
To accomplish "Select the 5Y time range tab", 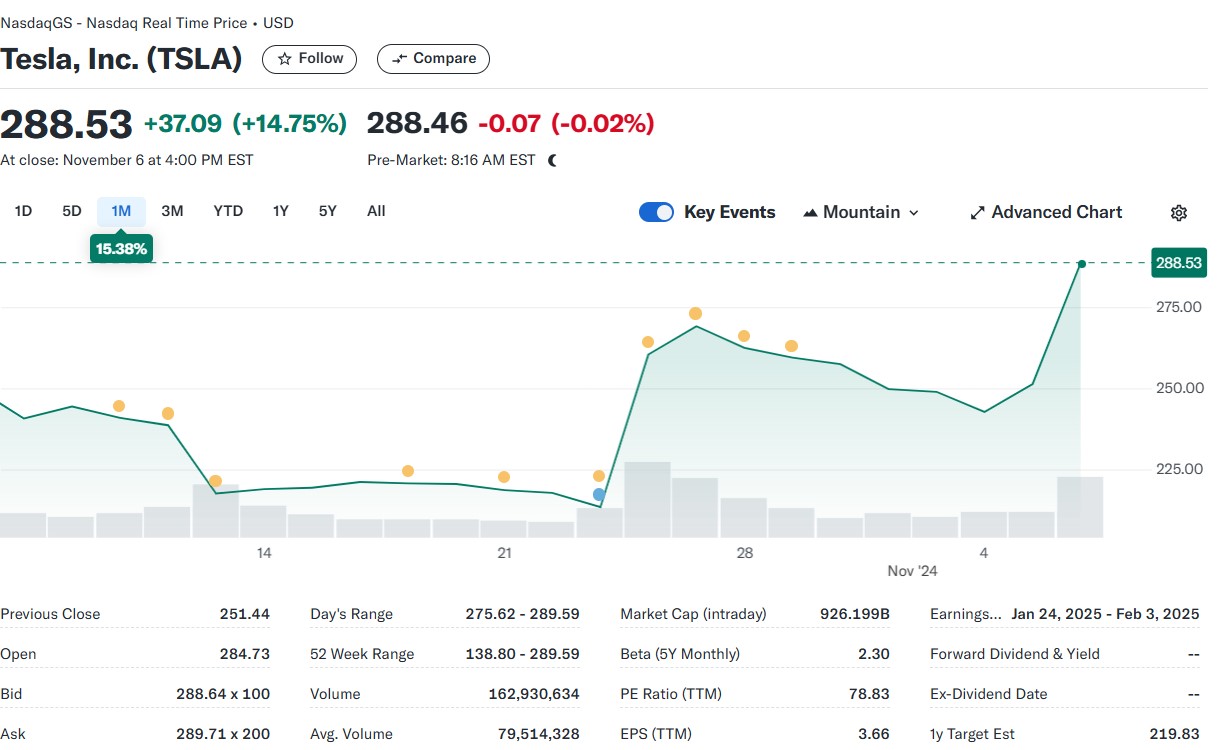I will (x=328, y=211).
